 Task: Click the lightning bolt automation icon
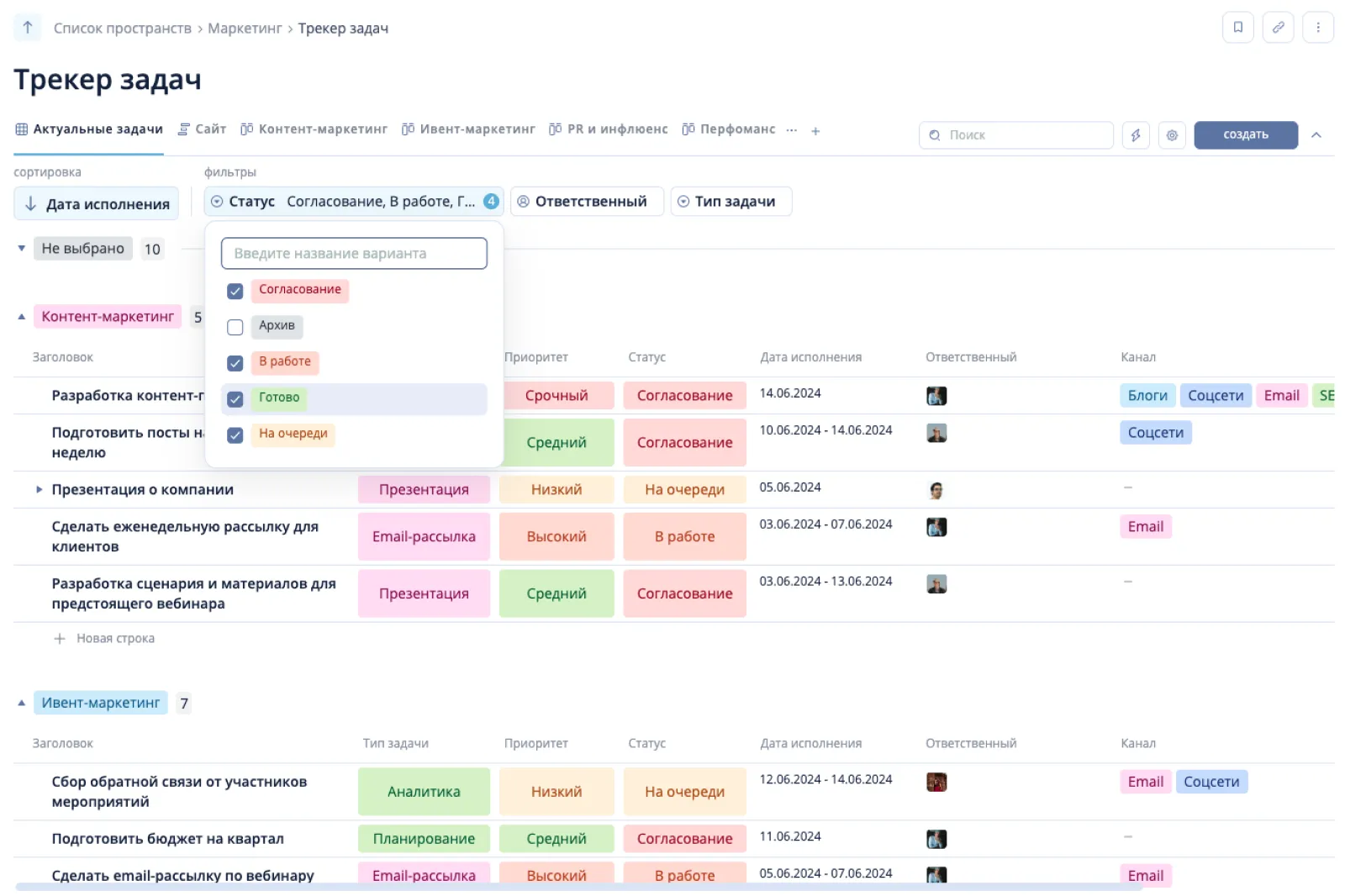point(1136,135)
